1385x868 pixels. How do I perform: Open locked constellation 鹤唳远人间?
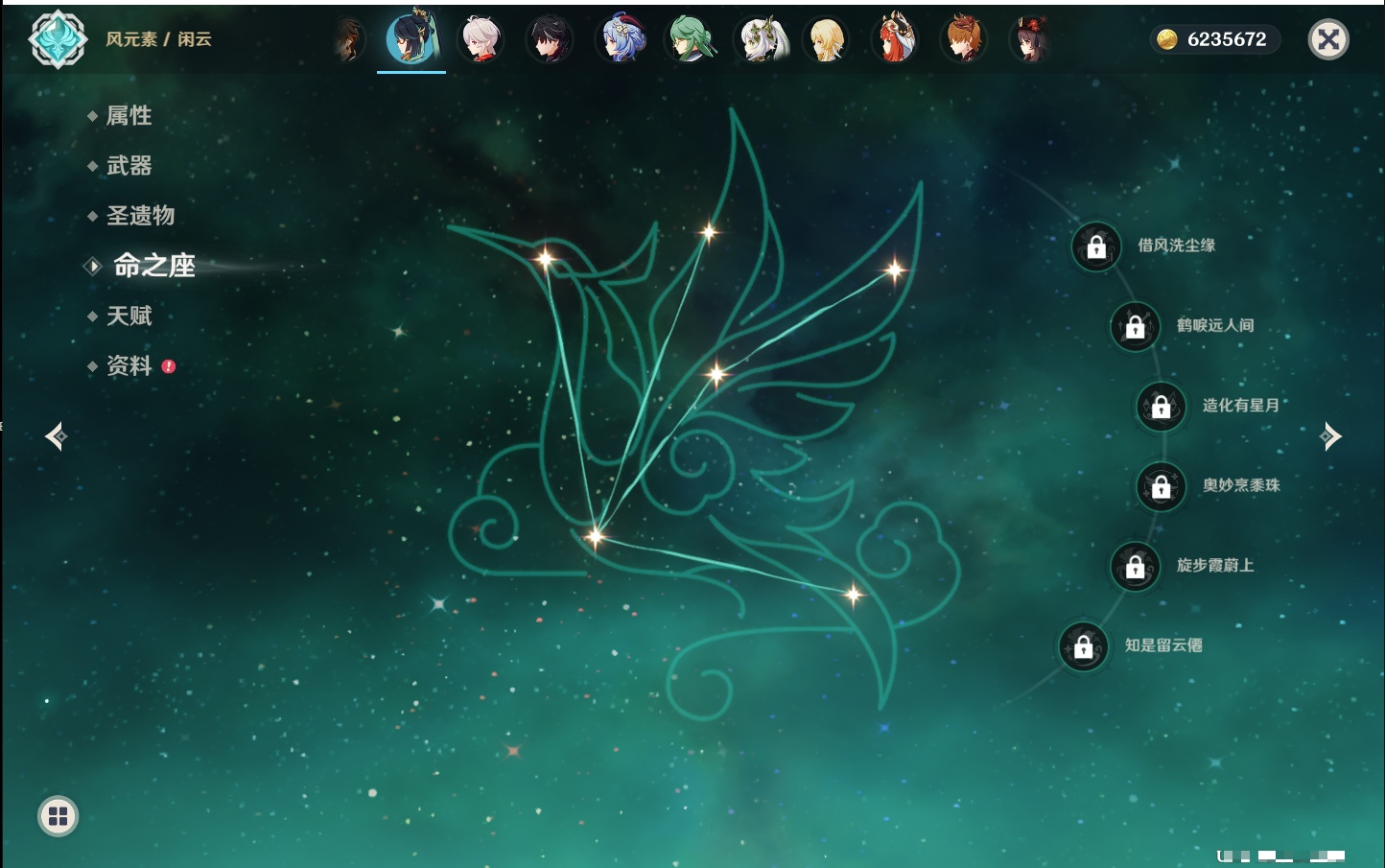tap(1135, 327)
